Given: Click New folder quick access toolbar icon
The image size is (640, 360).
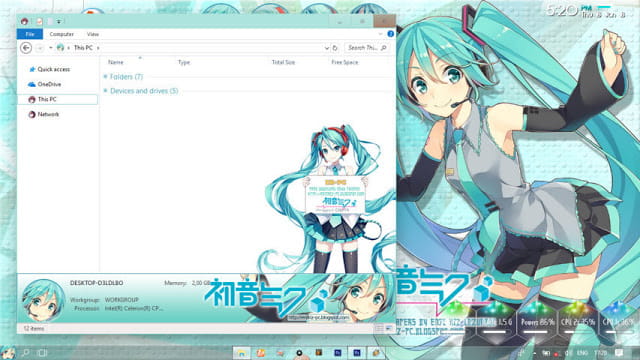Looking at the screenshot, I should 49,21.
